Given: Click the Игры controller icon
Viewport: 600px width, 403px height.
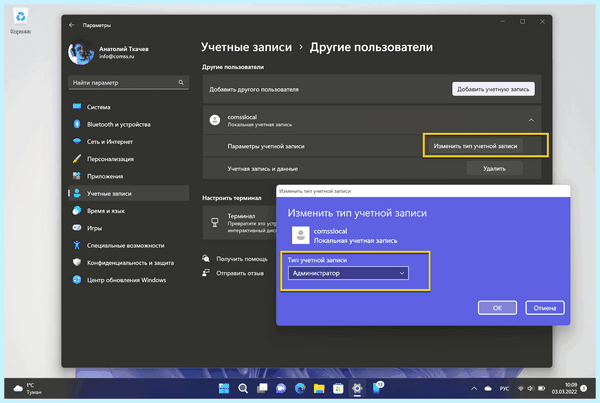Looking at the screenshot, I should [x=77, y=228].
